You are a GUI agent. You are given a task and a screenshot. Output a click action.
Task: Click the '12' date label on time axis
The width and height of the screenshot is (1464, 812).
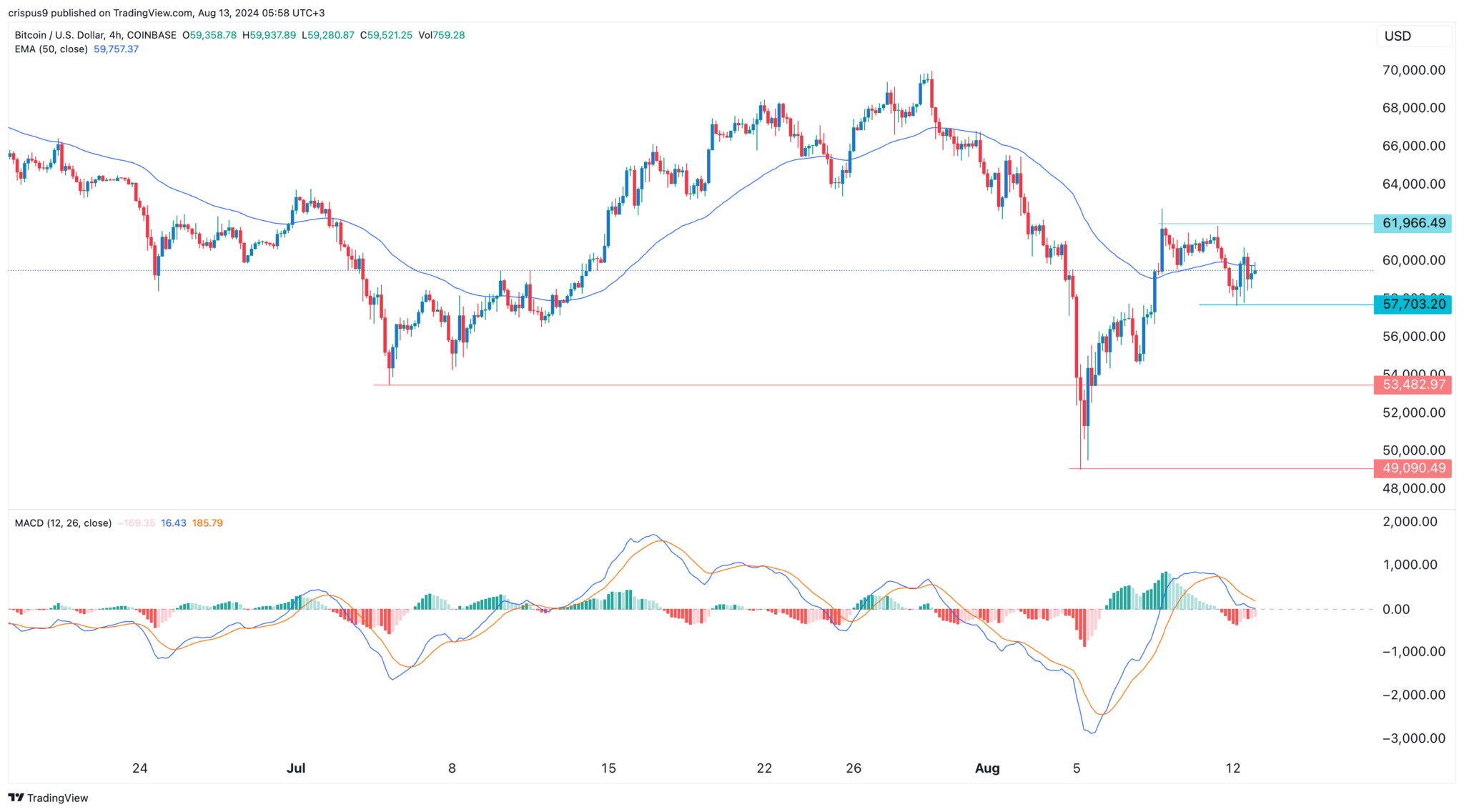[1232, 768]
